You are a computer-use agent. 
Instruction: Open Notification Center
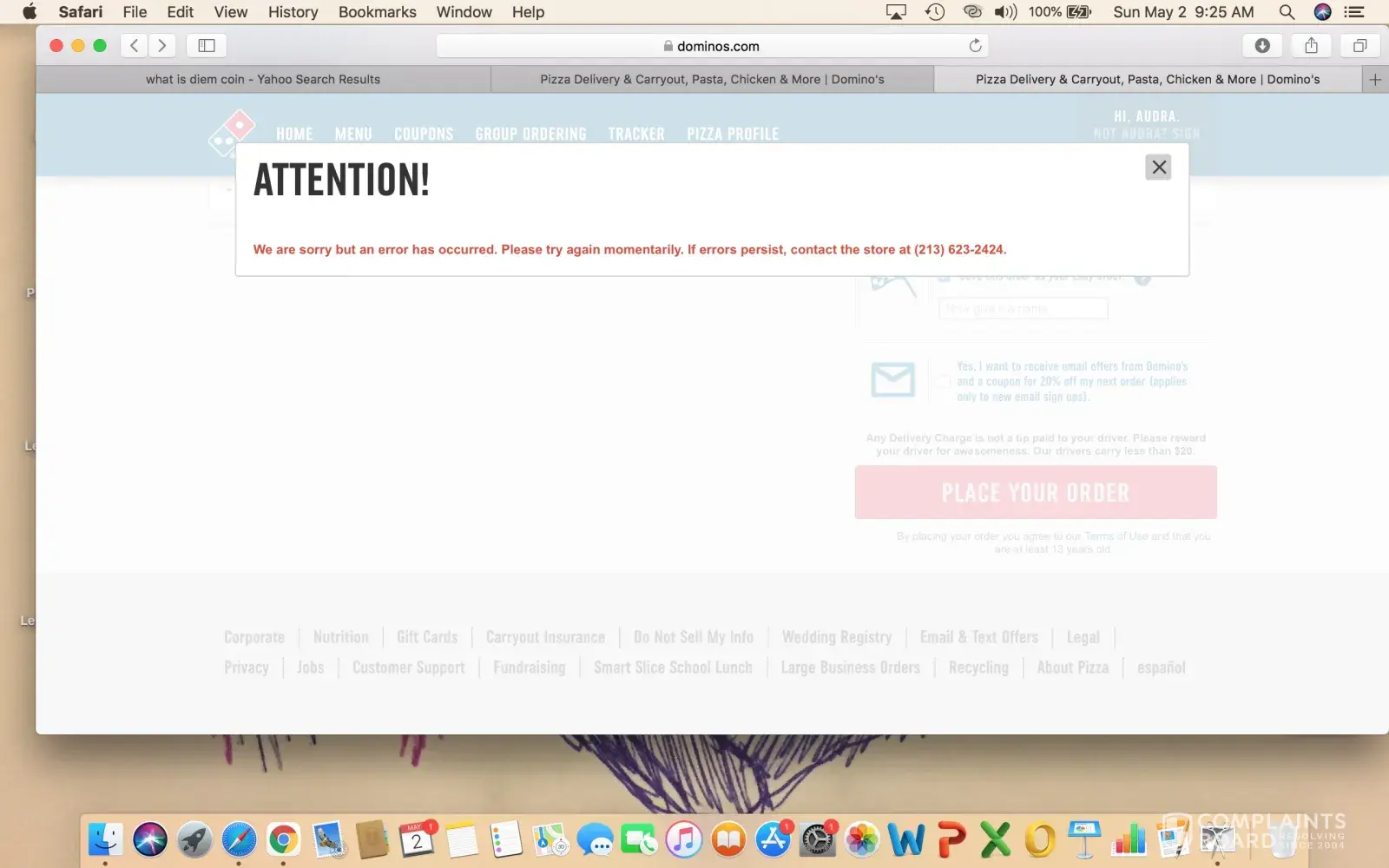tap(1354, 12)
